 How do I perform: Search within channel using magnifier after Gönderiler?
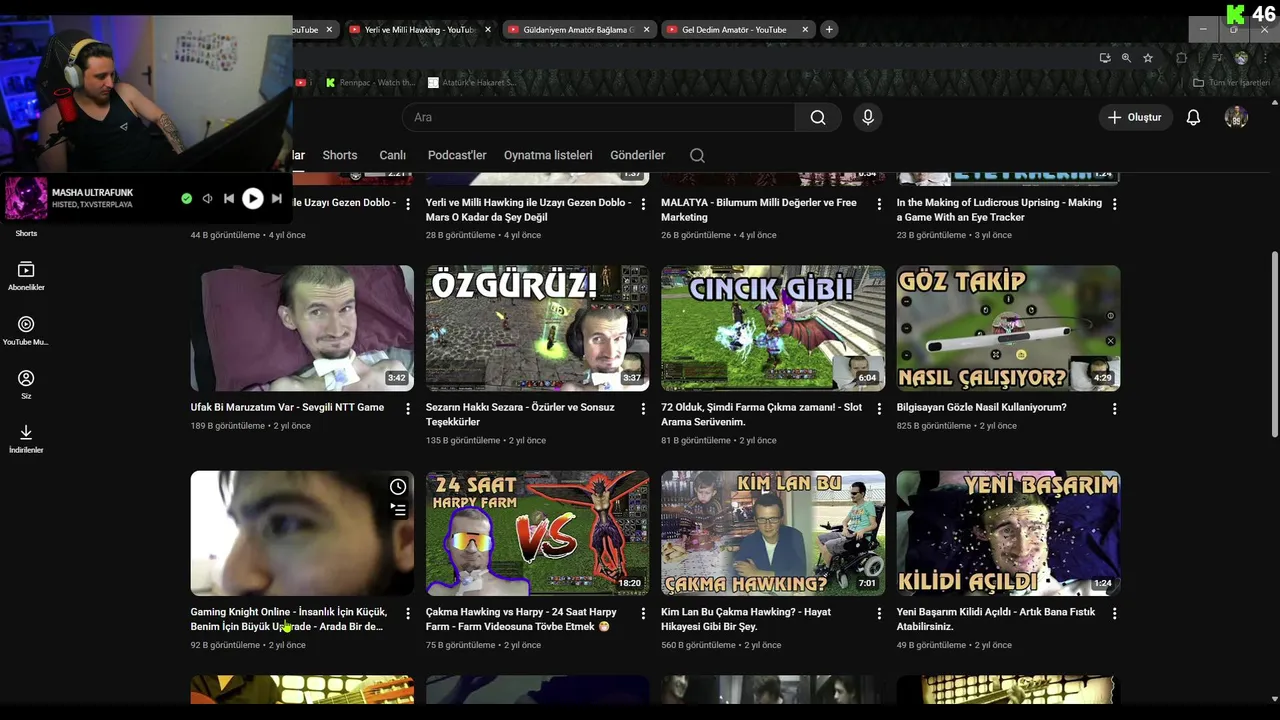pyautogui.click(x=697, y=155)
